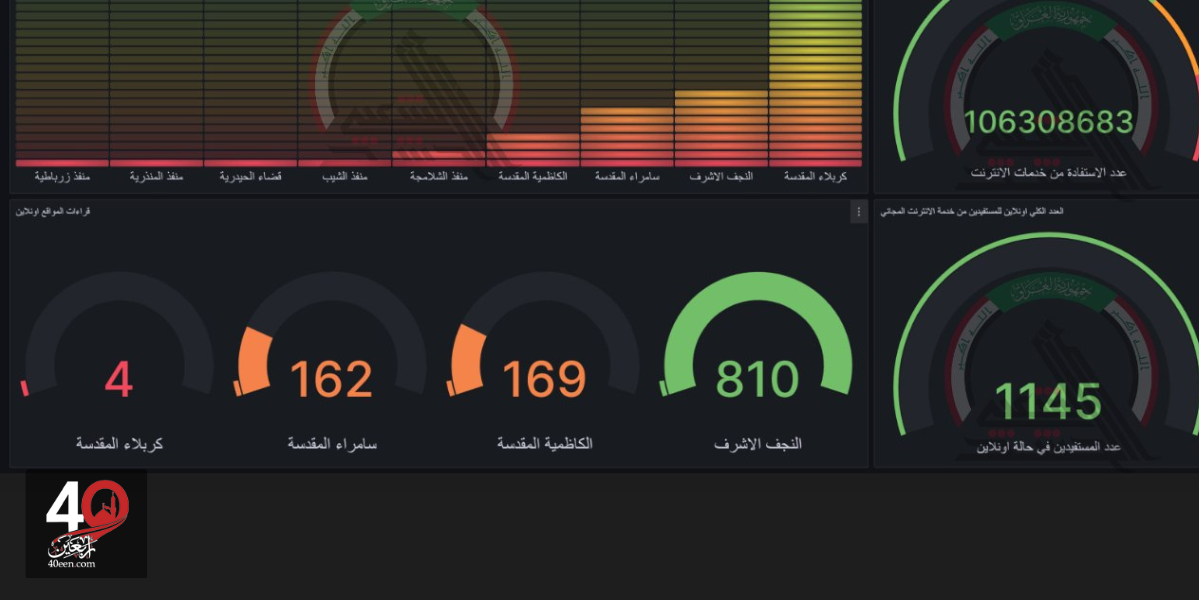Click the كربلاء المقدسة bar in top chart

(x=815, y=83)
